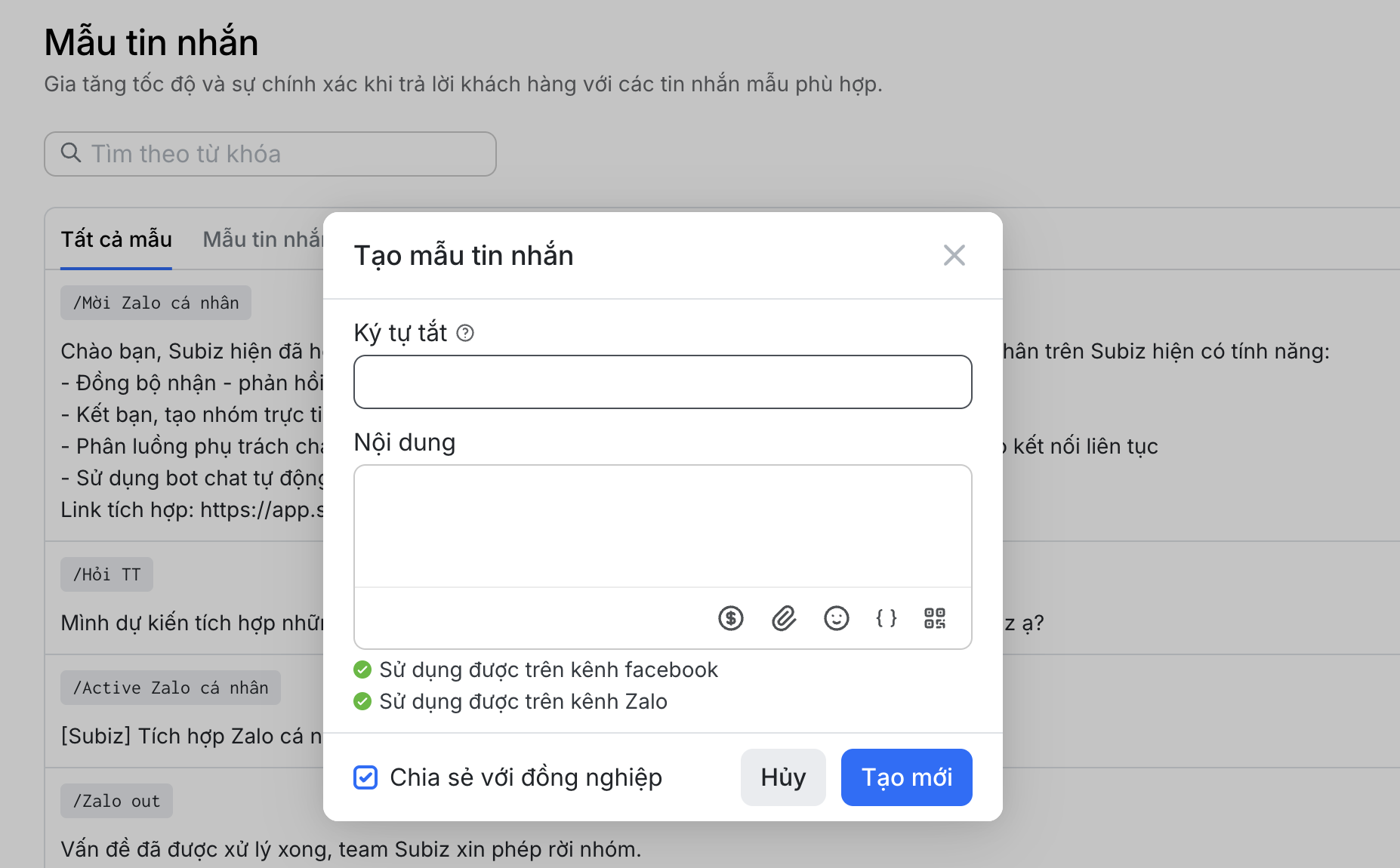Click the help icon beside Ký tự tắt

pos(465,333)
